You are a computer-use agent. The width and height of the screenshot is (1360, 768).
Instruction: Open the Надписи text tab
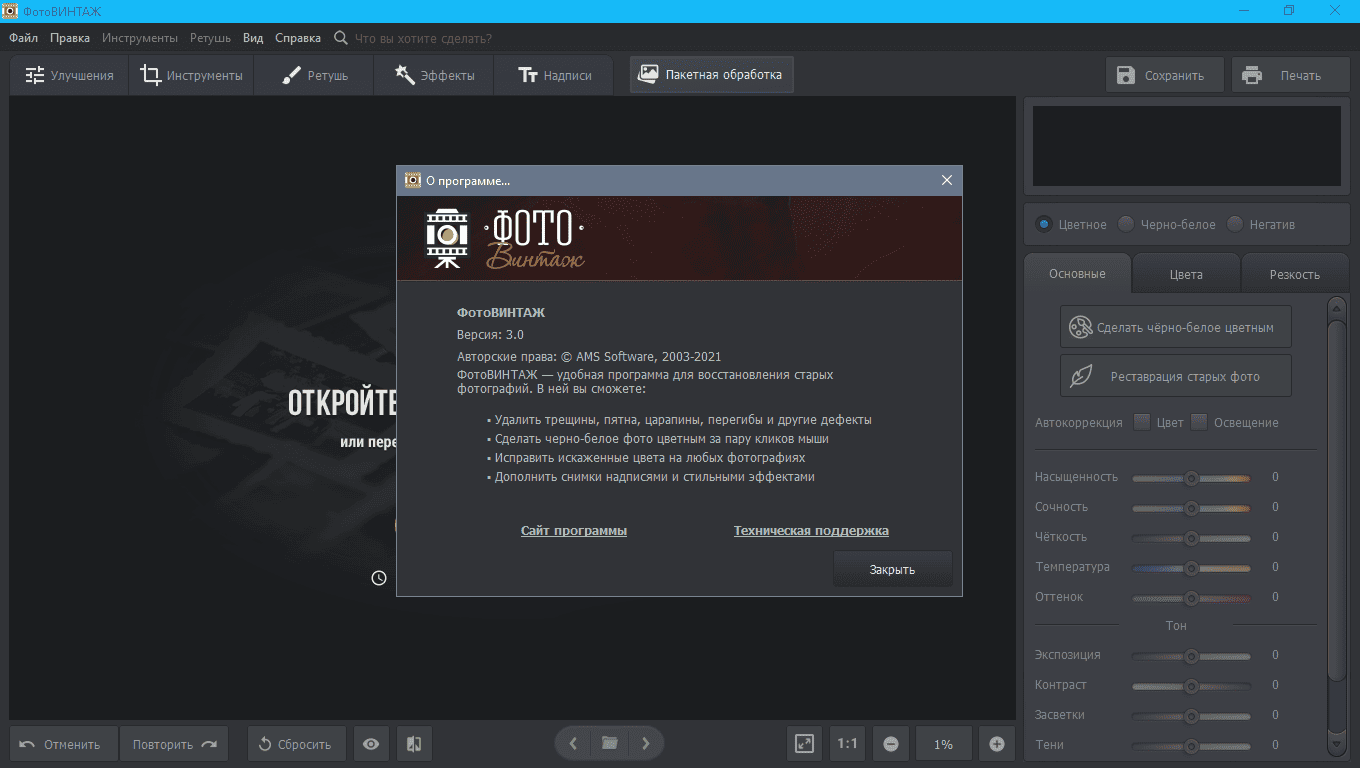(554, 75)
